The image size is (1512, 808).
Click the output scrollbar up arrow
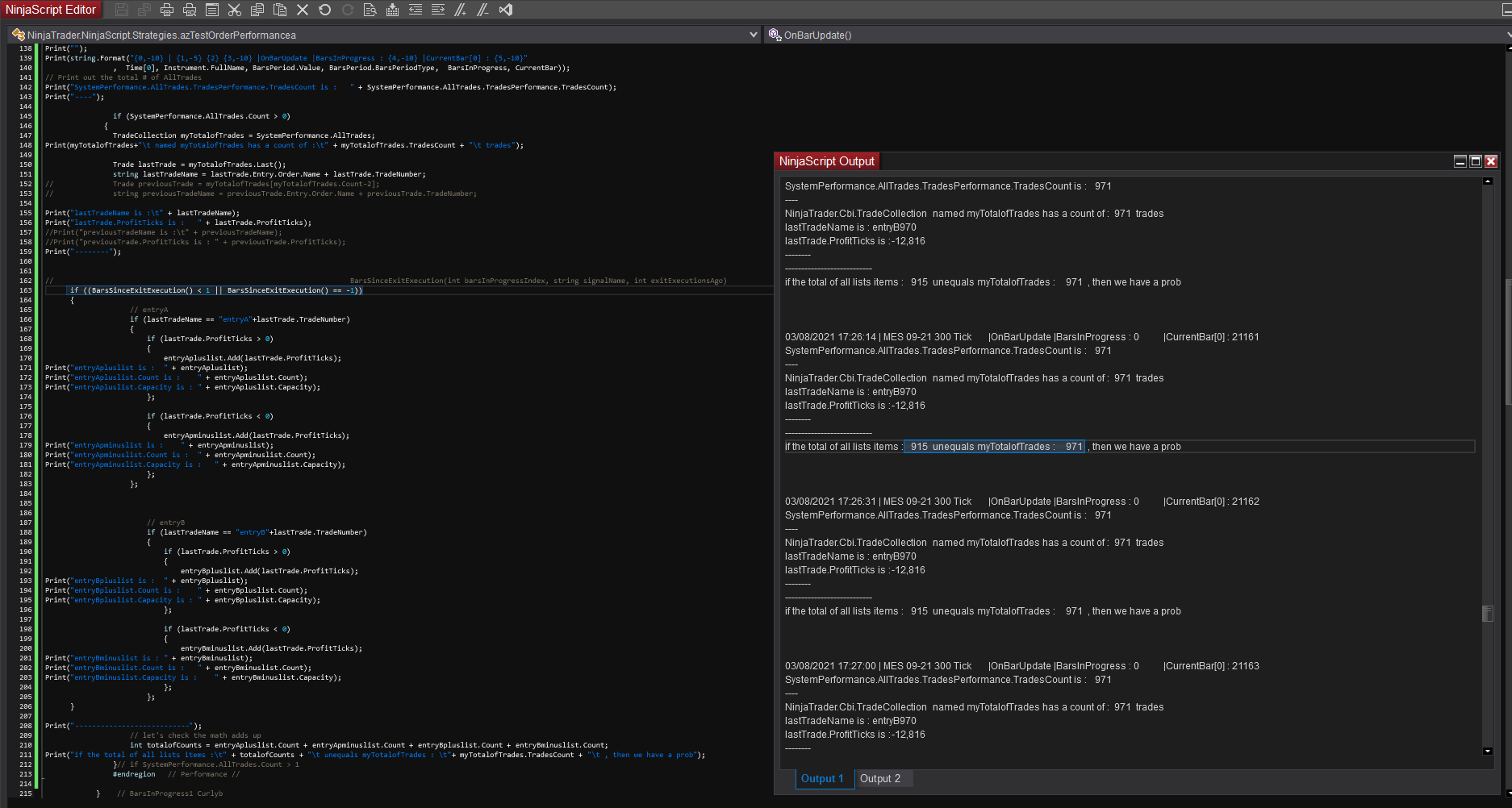pyautogui.click(x=1488, y=181)
